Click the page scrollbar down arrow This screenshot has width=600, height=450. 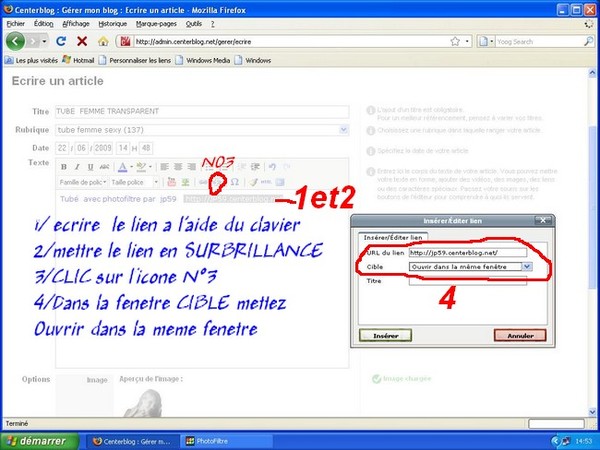click(x=592, y=412)
